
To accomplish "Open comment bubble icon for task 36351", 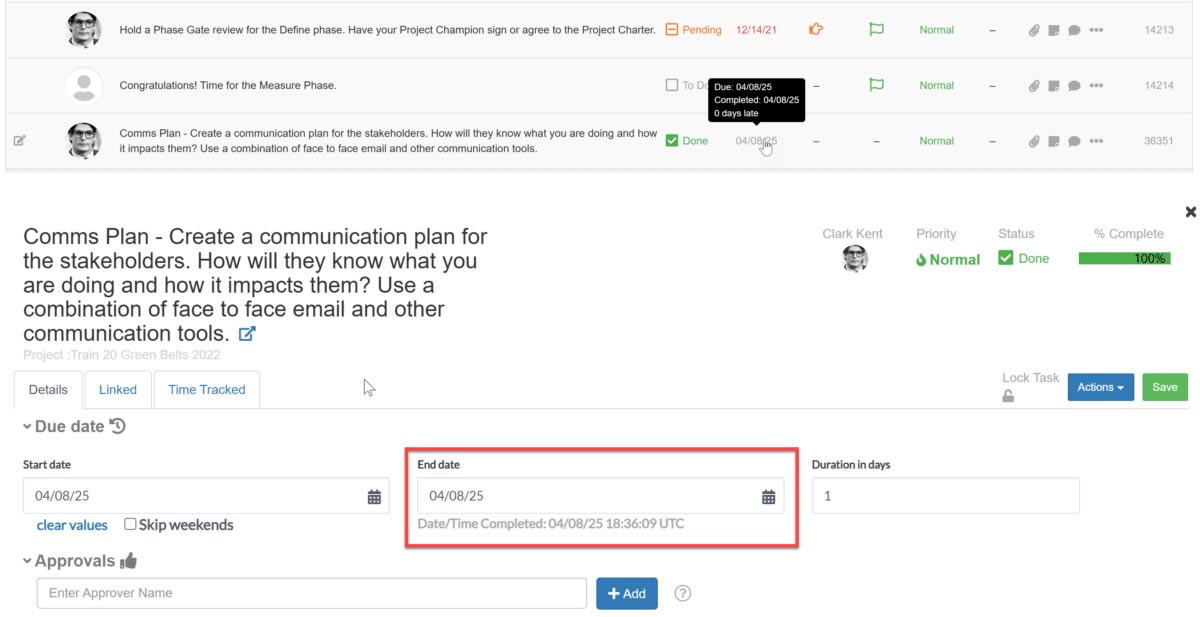I will tap(1074, 141).
